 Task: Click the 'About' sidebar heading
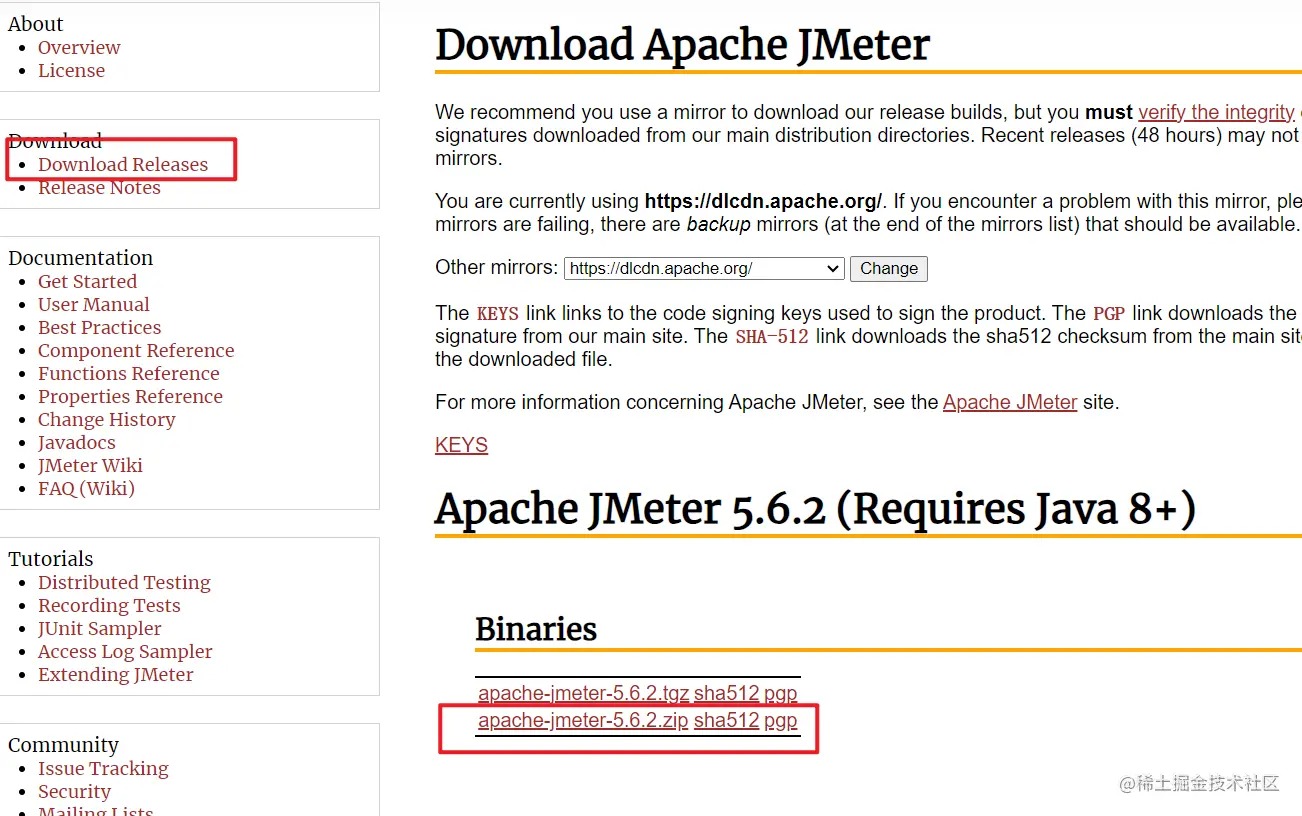[36, 24]
